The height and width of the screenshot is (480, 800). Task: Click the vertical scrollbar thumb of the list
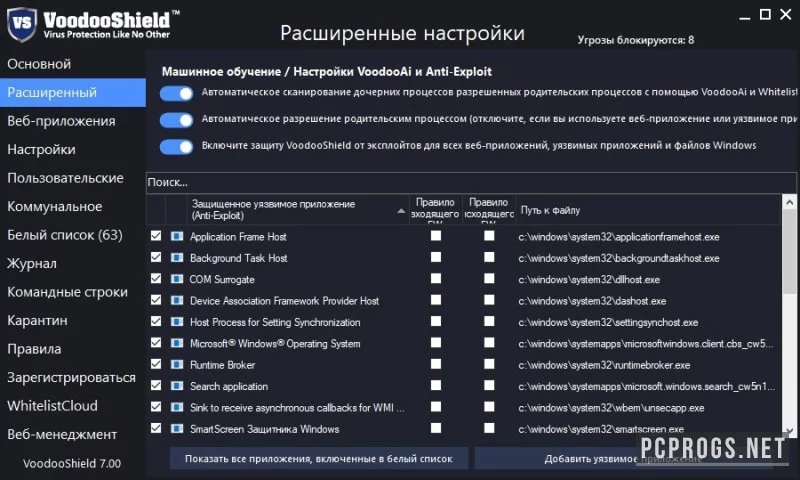click(789, 251)
